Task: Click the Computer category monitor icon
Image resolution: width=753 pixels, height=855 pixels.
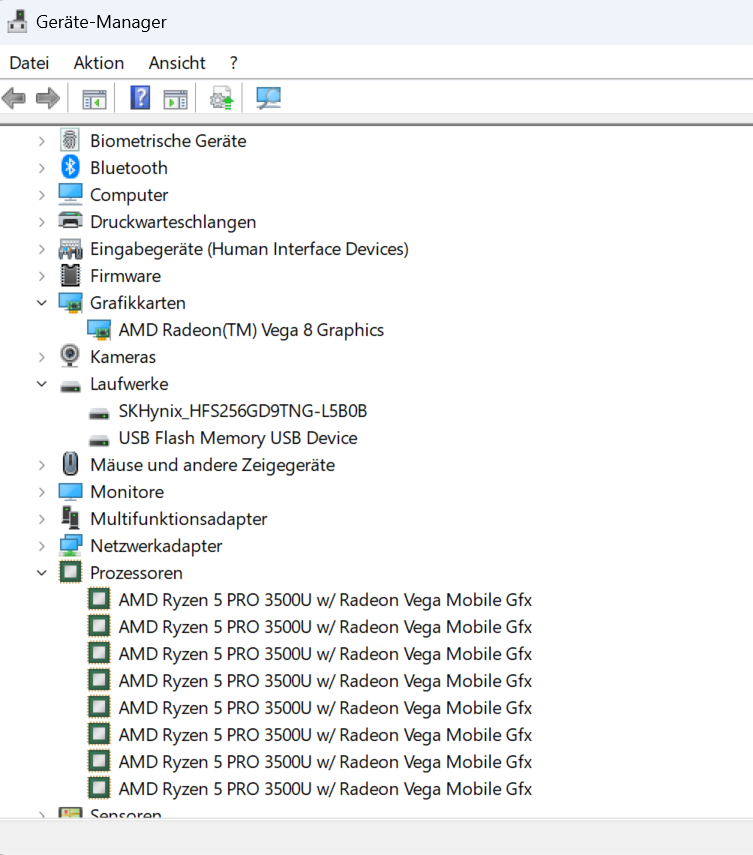Action: [70, 195]
